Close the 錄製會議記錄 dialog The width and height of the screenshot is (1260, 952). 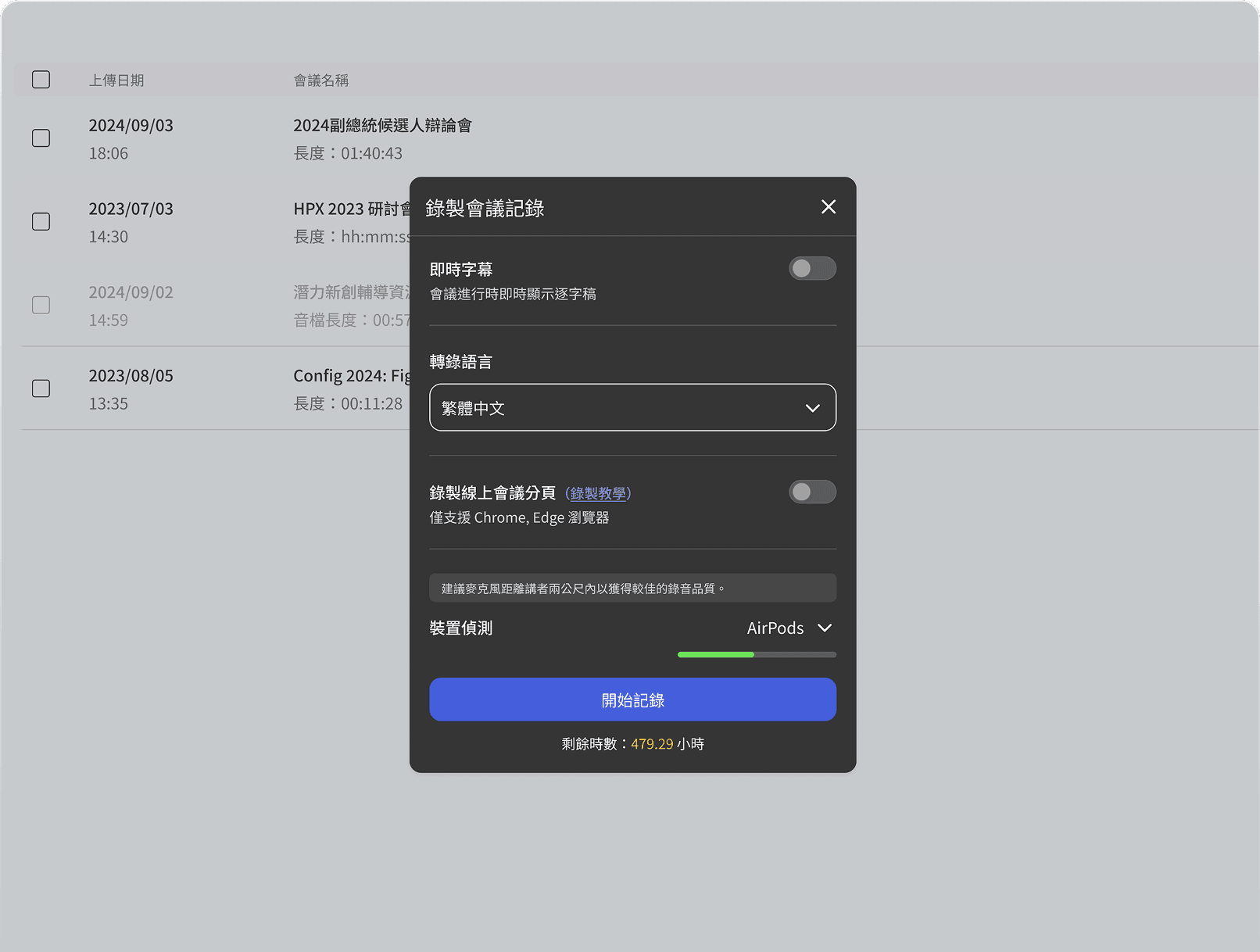coord(828,207)
